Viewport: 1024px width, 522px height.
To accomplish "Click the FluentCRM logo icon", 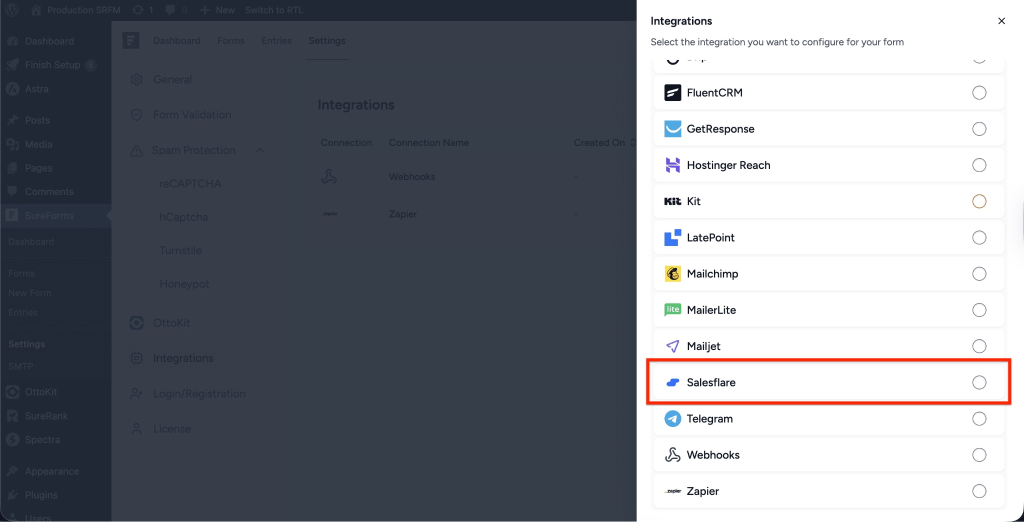I will (x=673, y=93).
